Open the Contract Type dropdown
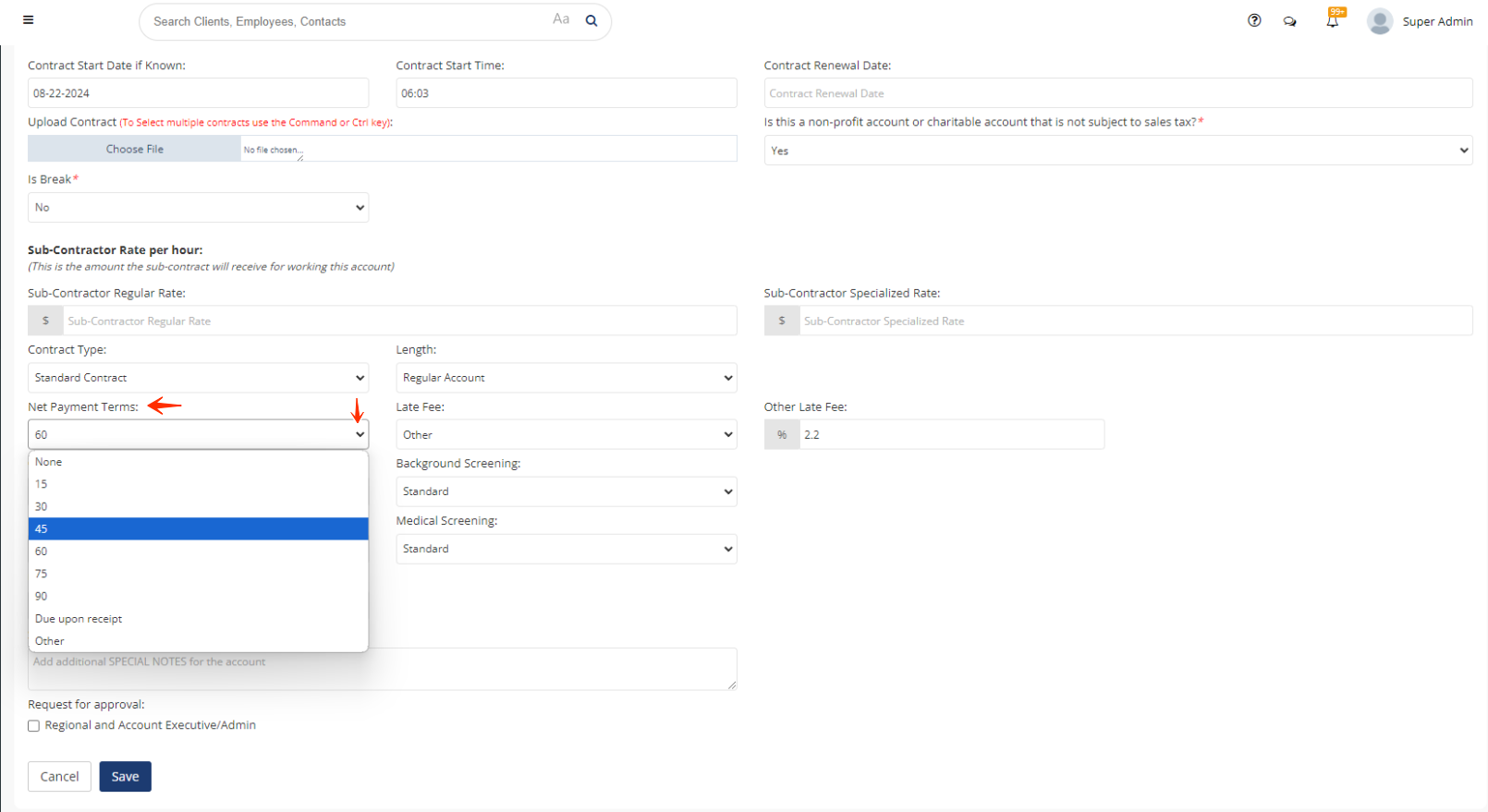 (198, 378)
